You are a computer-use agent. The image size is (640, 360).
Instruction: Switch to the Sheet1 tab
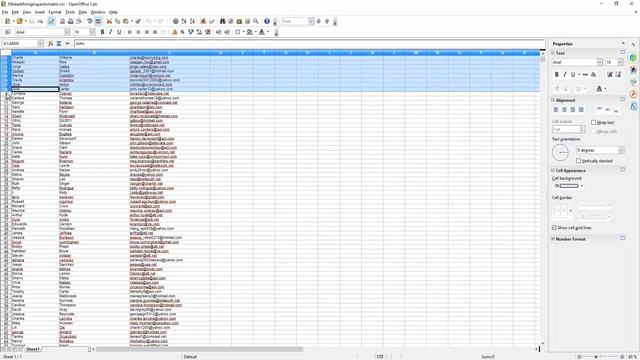(x=33, y=349)
